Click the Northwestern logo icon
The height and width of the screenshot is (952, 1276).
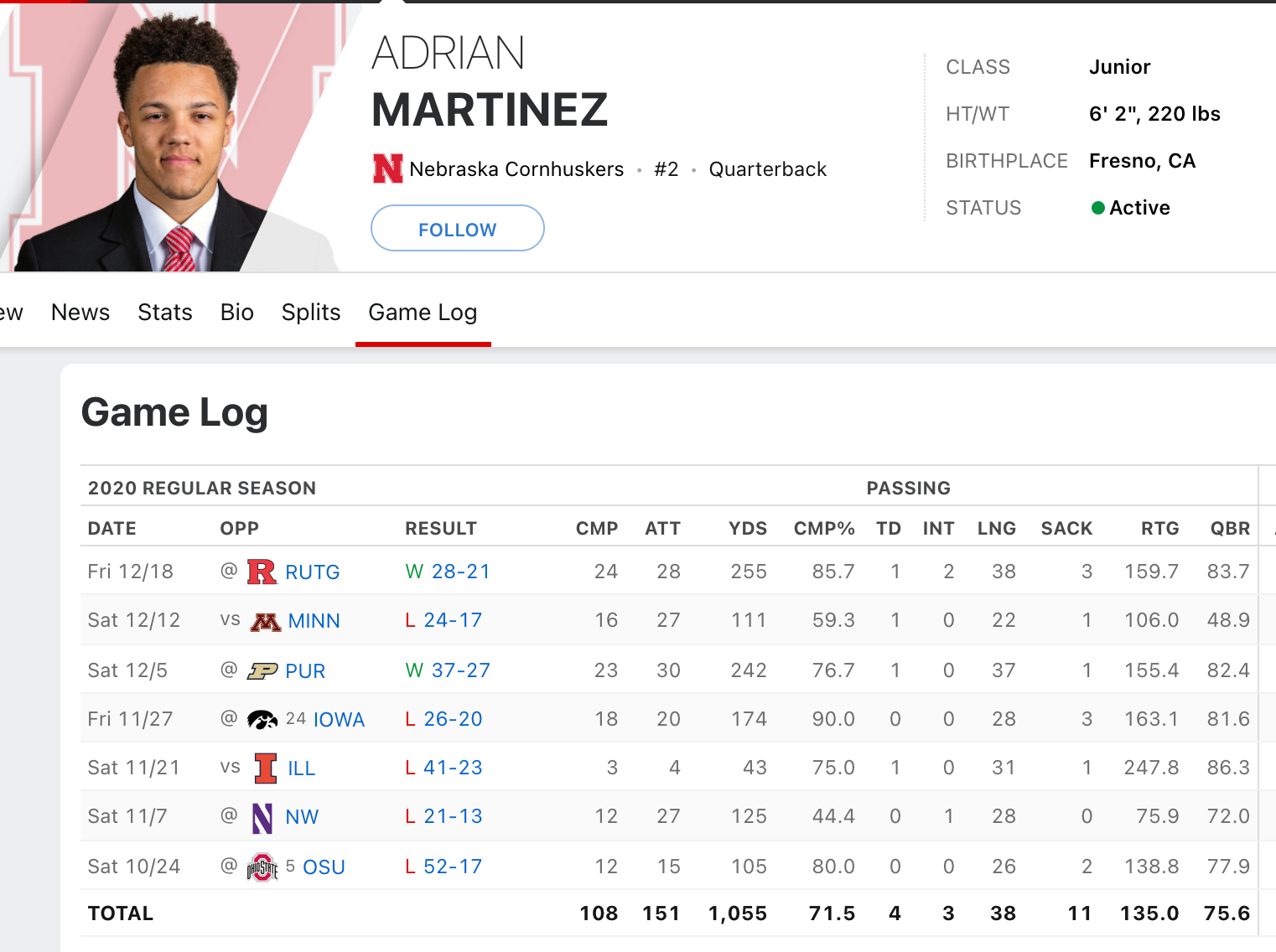262,817
